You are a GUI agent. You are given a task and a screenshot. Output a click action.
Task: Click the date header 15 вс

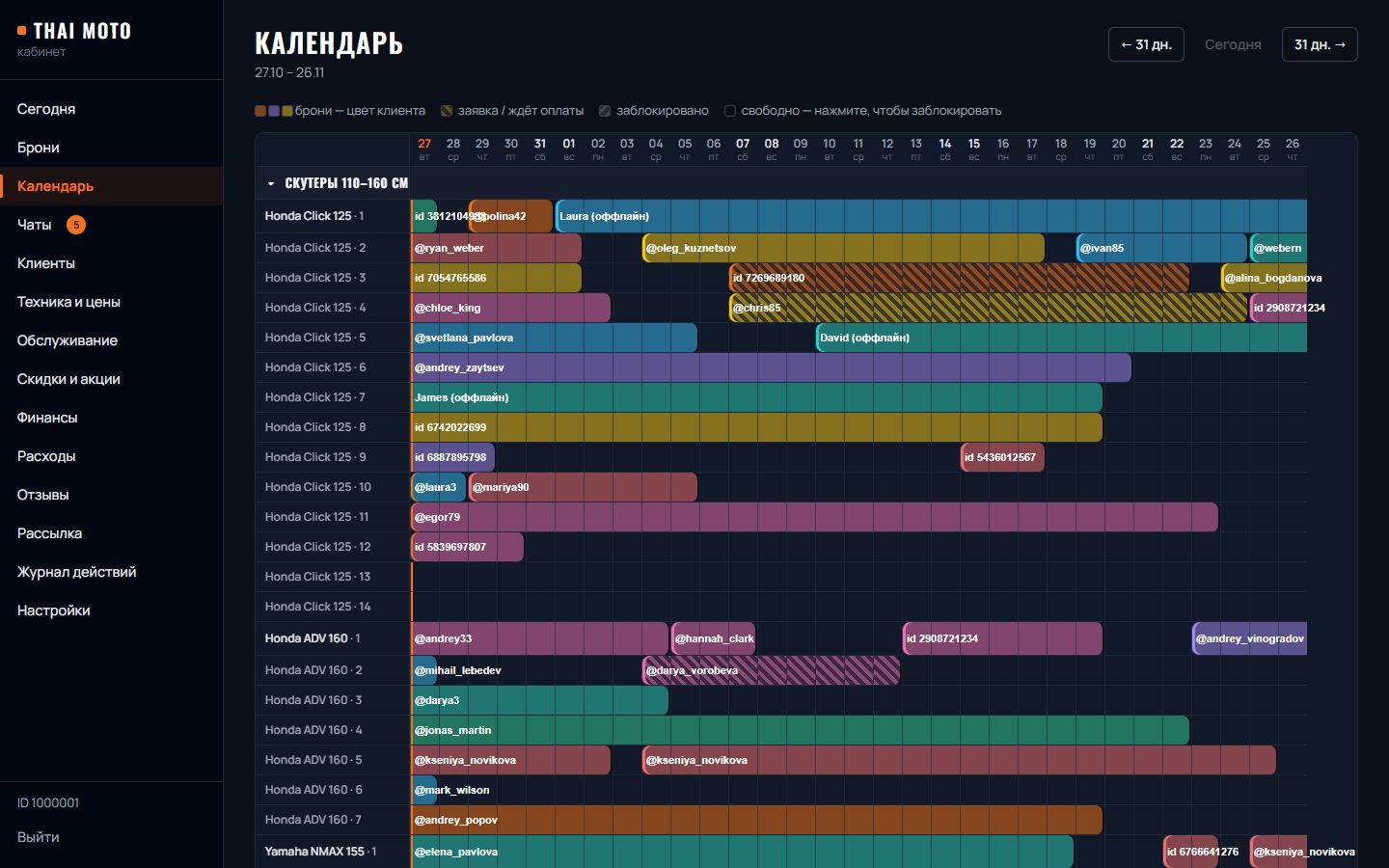(x=974, y=149)
